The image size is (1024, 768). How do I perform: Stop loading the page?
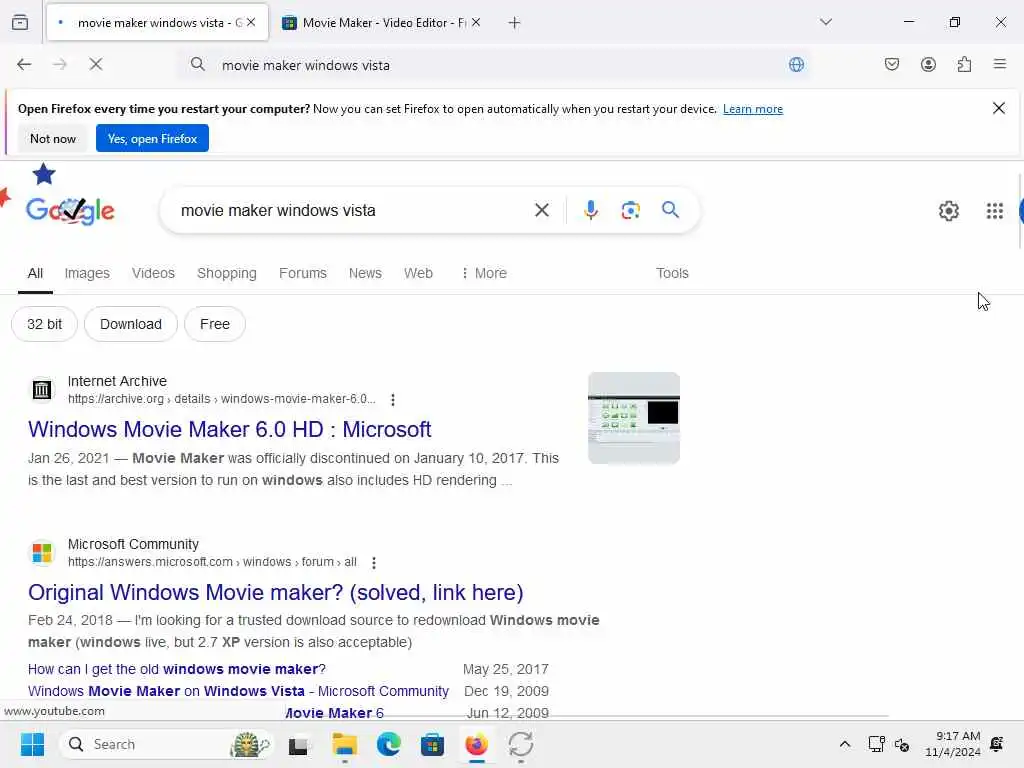tap(95, 64)
